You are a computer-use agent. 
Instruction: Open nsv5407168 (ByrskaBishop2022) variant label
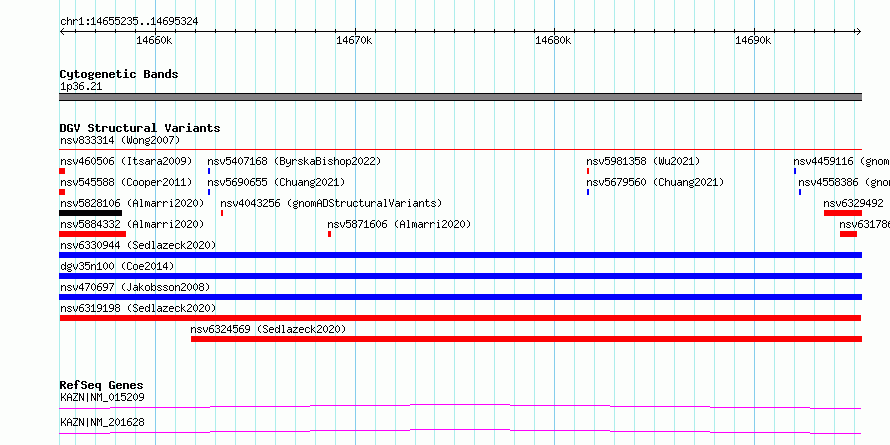coord(294,161)
